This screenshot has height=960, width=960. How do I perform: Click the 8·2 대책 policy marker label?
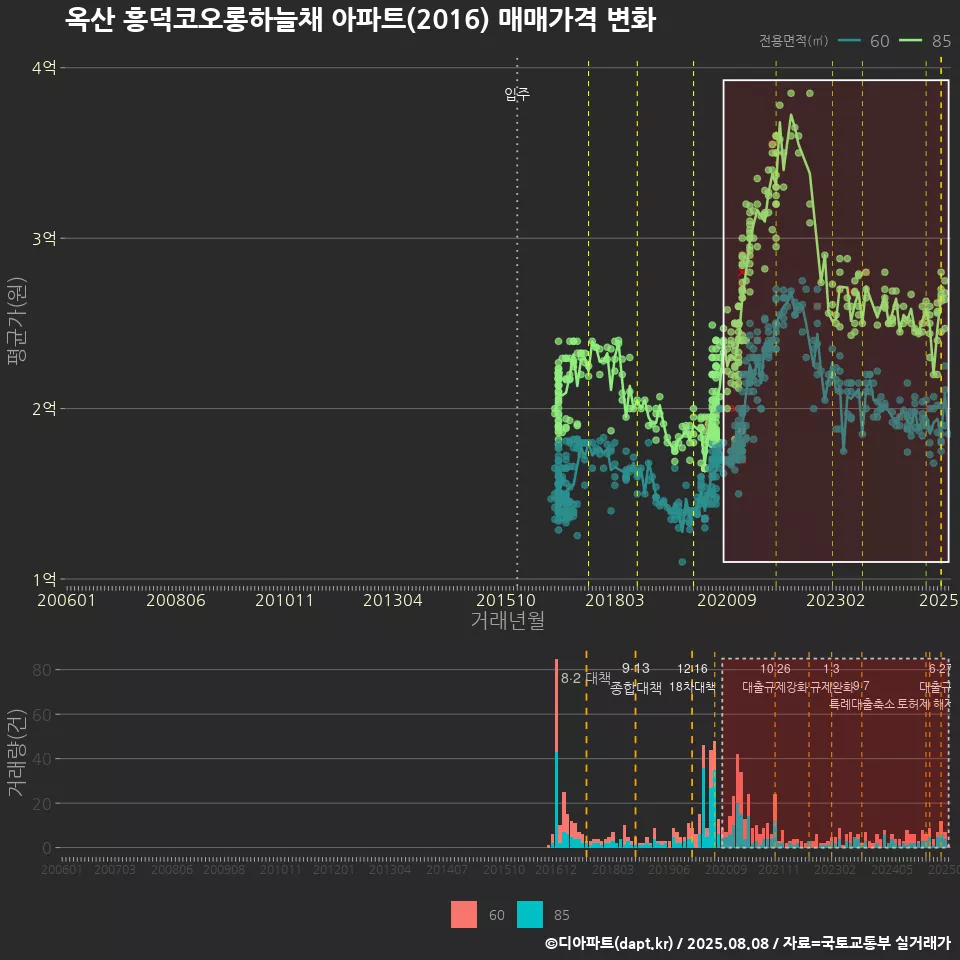[586, 678]
